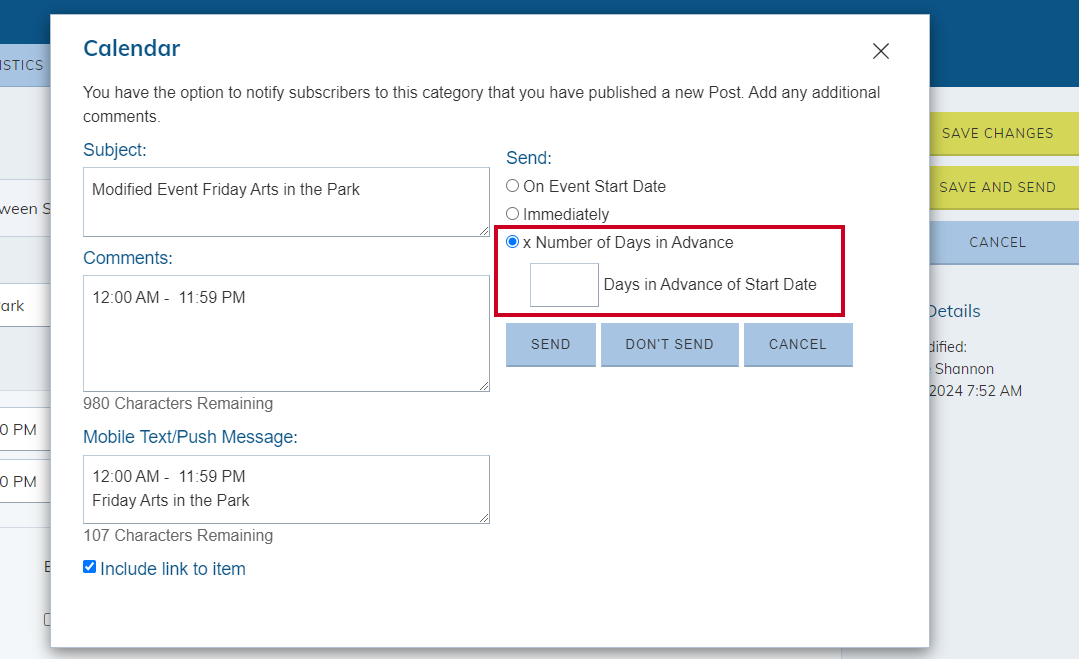Viewport: 1079px width, 659px height.
Task: Click the DON'T SEND button
Action: 670,345
